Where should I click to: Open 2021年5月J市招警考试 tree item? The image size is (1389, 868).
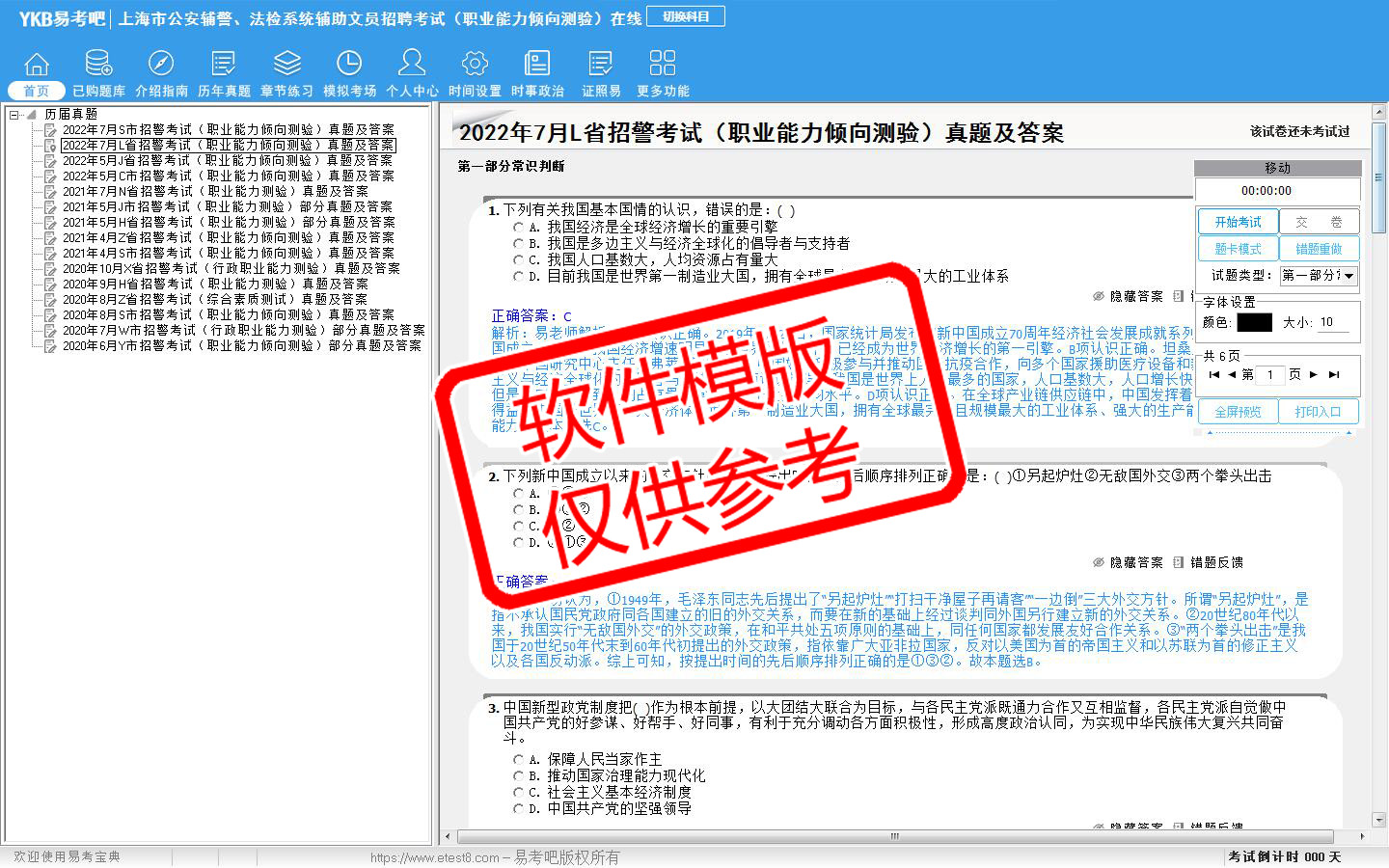click(x=228, y=206)
